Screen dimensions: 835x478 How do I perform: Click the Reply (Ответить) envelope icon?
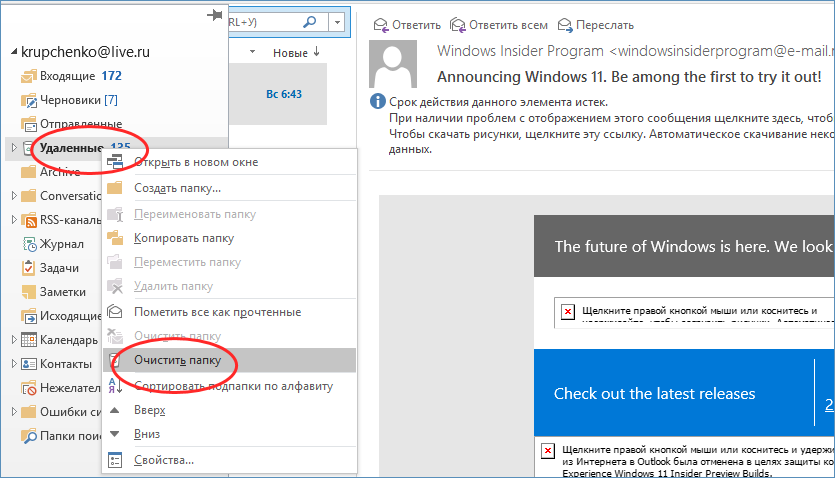coord(380,25)
